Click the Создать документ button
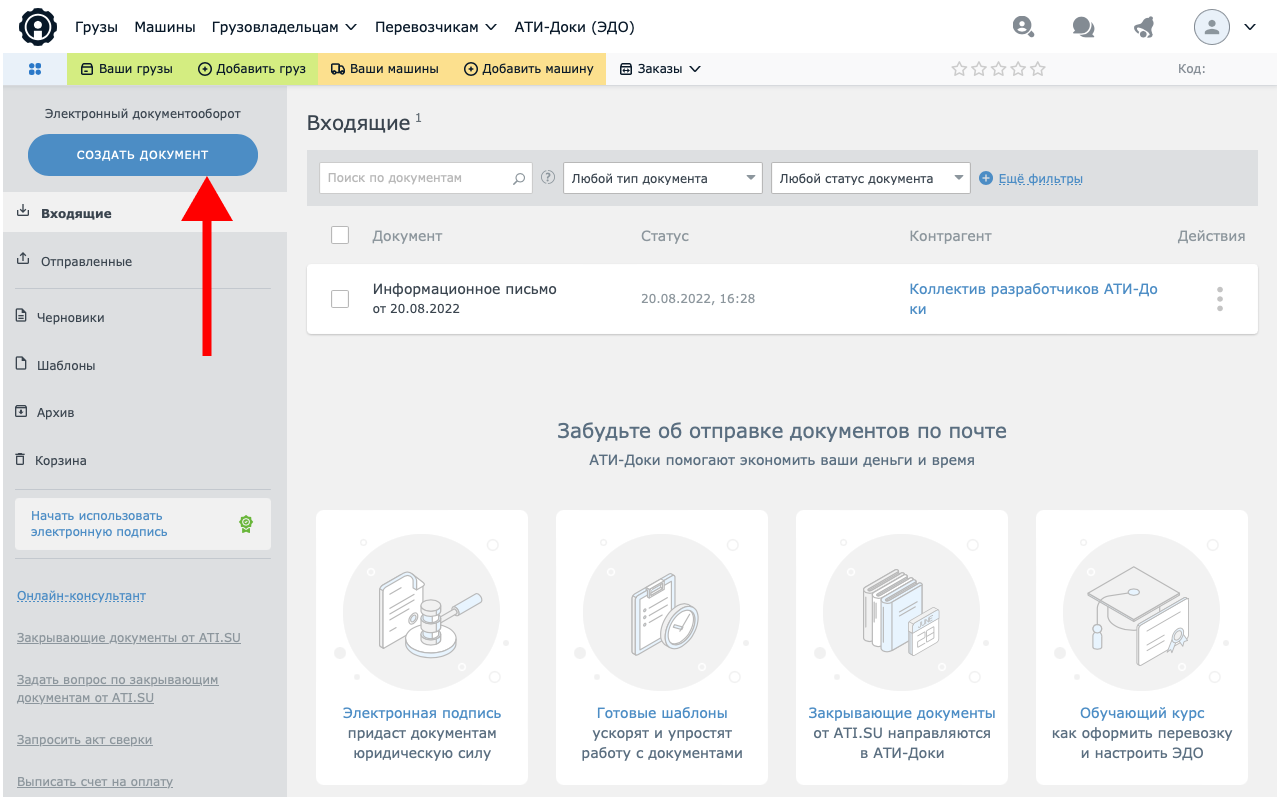 click(x=143, y=155)
